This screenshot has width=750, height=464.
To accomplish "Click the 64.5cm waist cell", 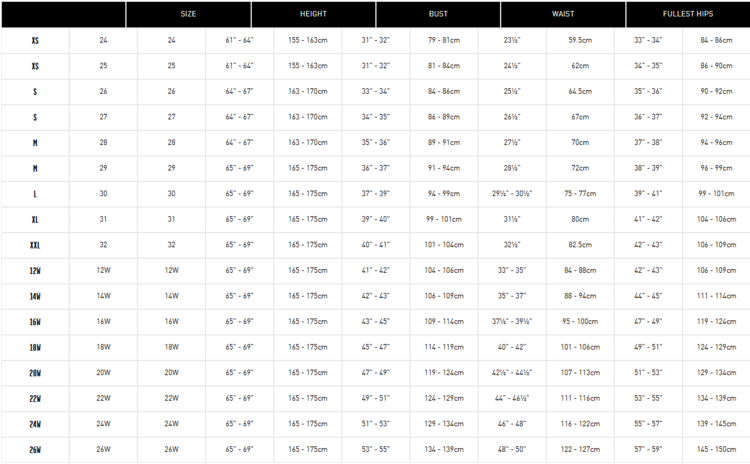I will 580,91.
